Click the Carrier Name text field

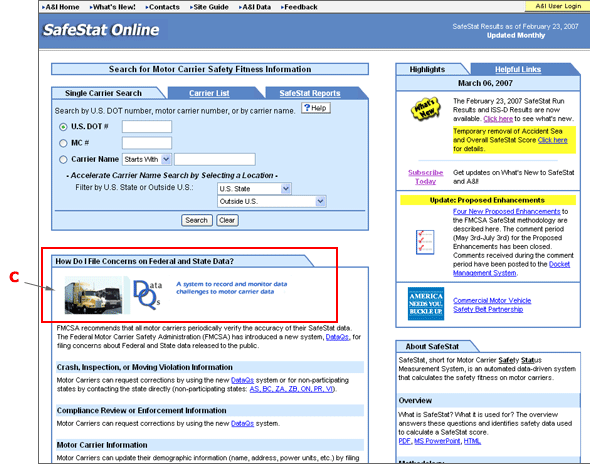[x=215, y=160]
